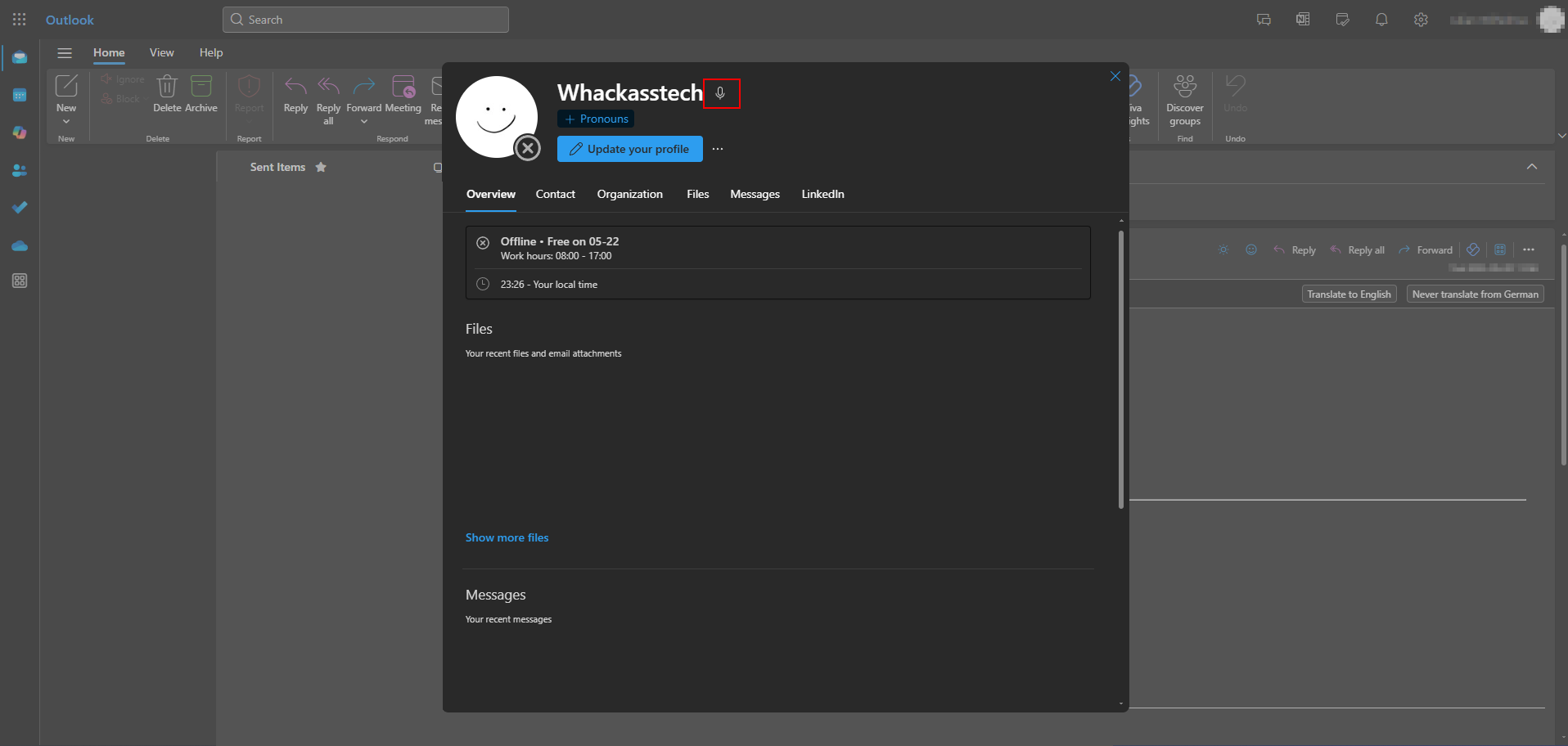The width and height of the screenshot is (1568, 746).
Task: Click the emoji reaction smiley icon
Action: (x=1251, y=250)
